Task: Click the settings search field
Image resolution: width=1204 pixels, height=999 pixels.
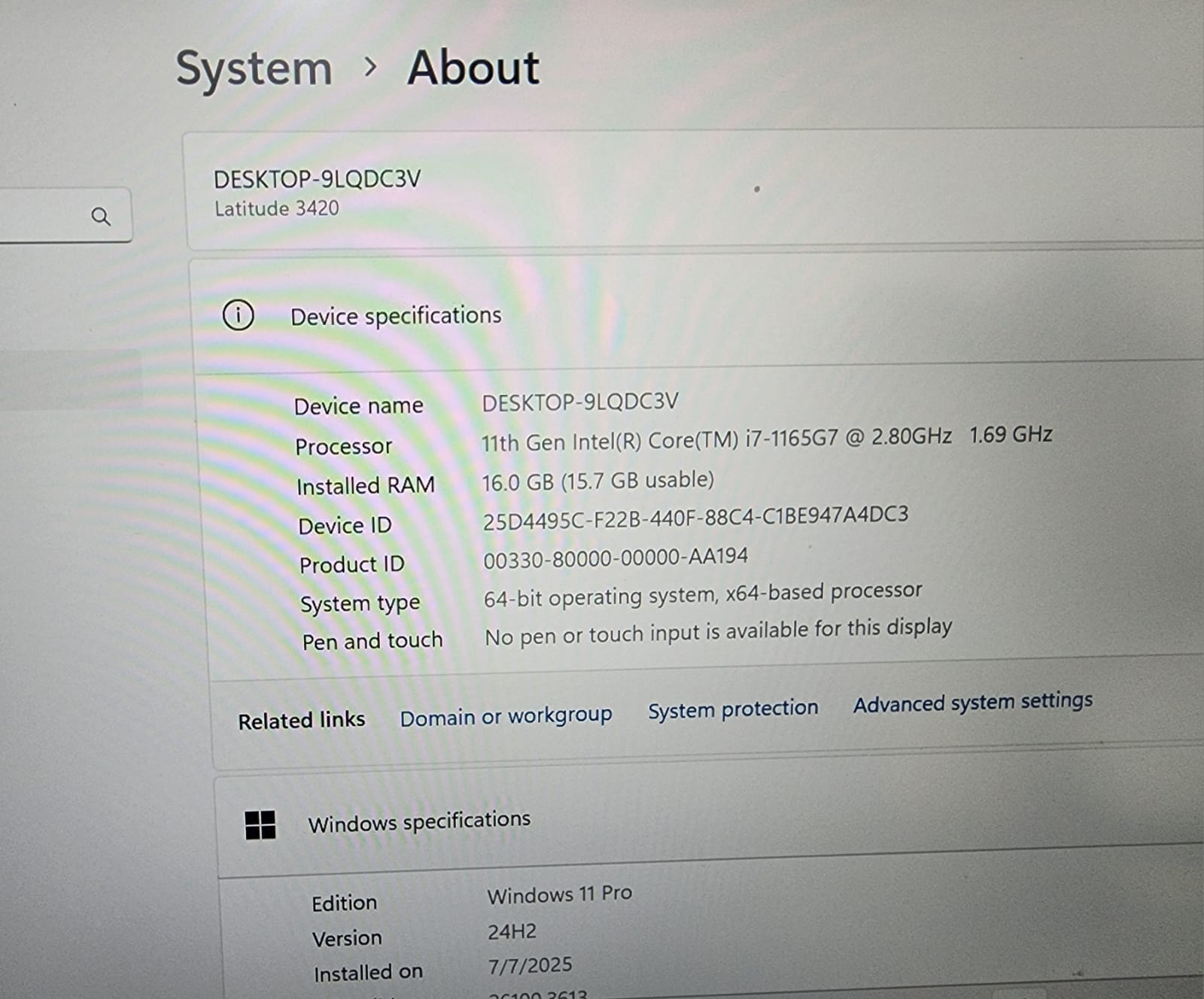Action: tap(65, 216)
